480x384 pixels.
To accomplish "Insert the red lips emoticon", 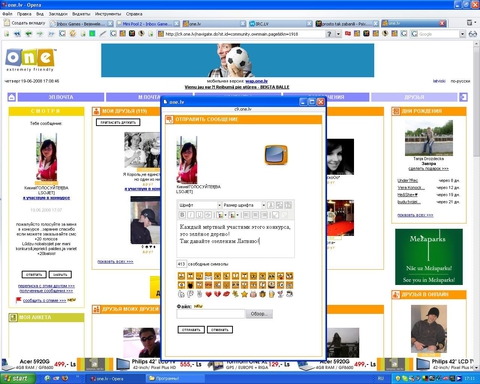I will [x=226, y=294].
